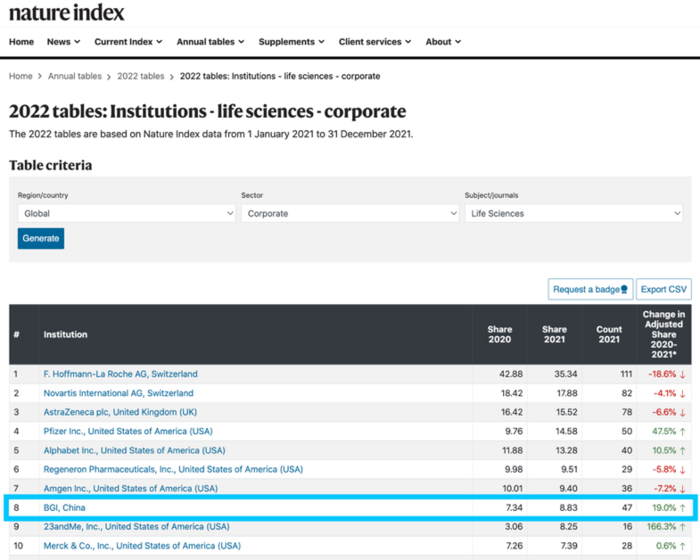Screen dimensions: 700x560
Task: Select Amgen's 10.01 share value
Action: [512, 488]
